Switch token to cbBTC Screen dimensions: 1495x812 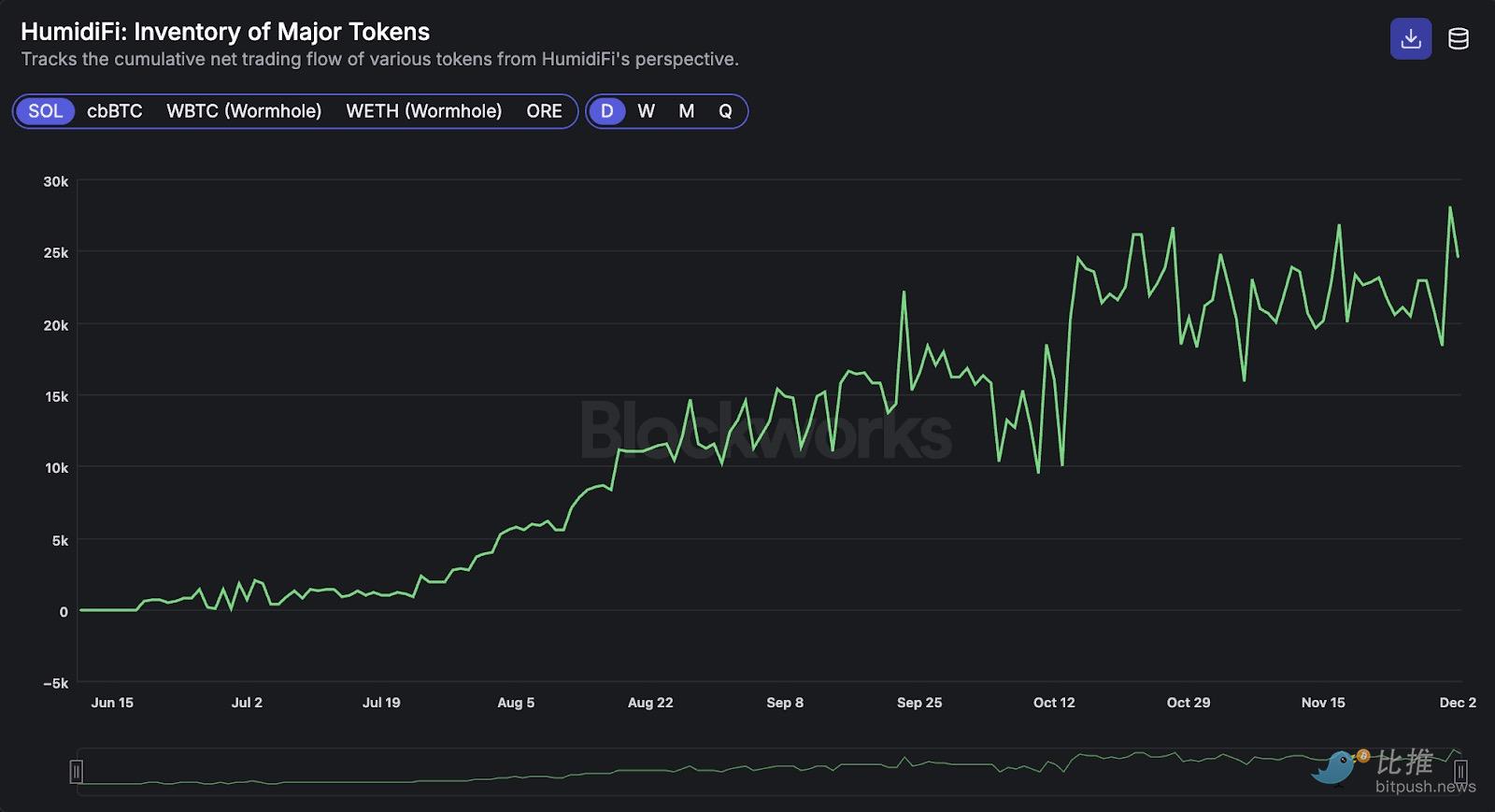pos(114,111)
